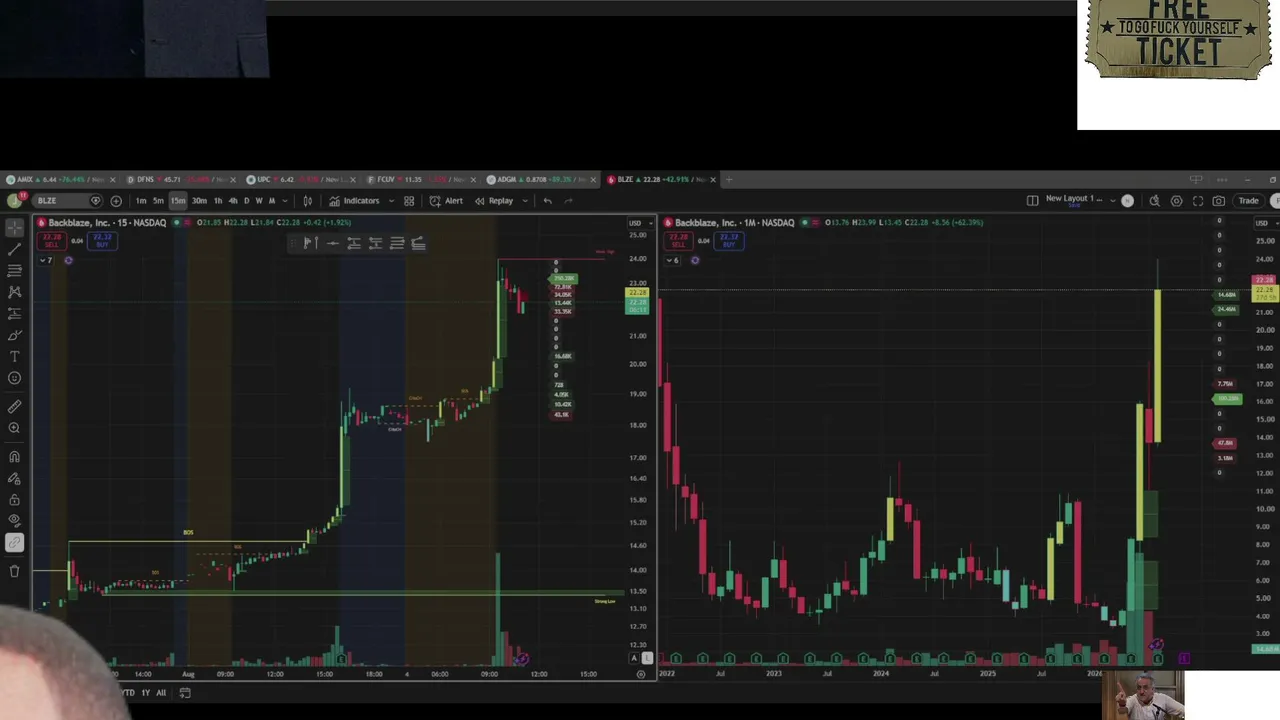This screenshot has height=720, width=1280.
Task: Hide all drawings with the eye icon
Action: (14, 520)
